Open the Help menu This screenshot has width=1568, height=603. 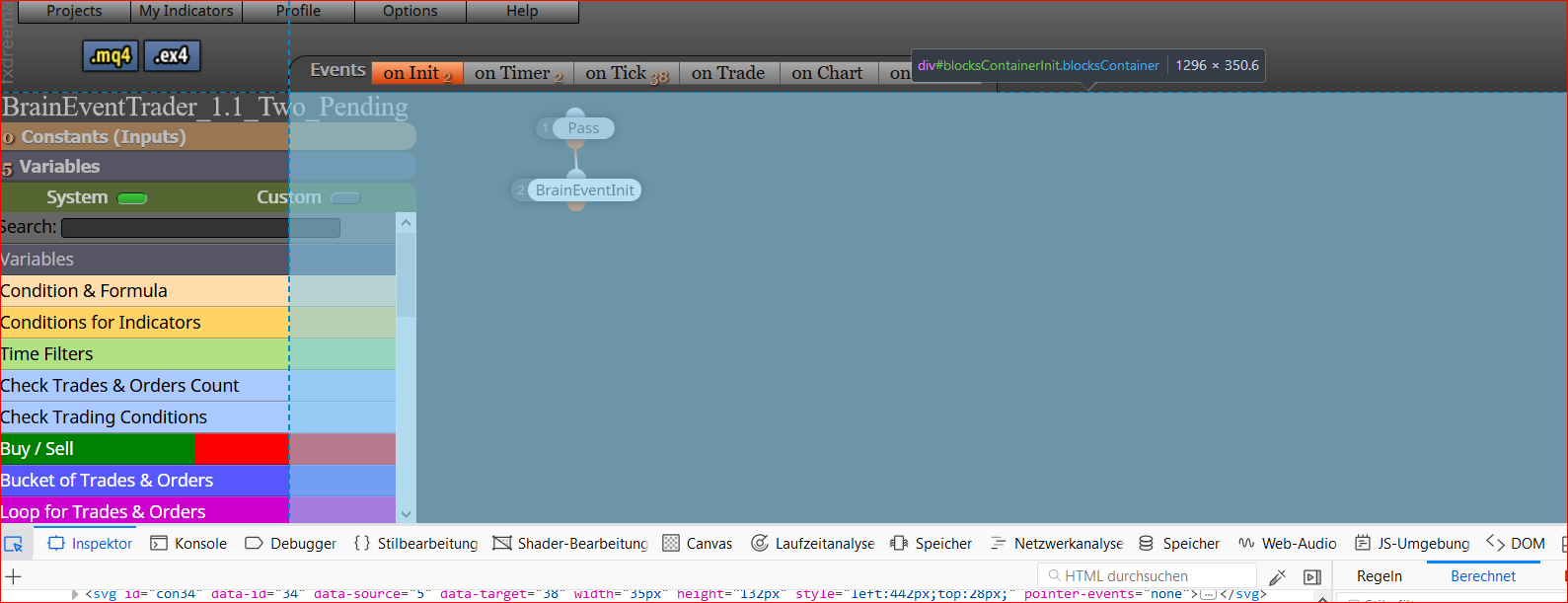(522, 11)
